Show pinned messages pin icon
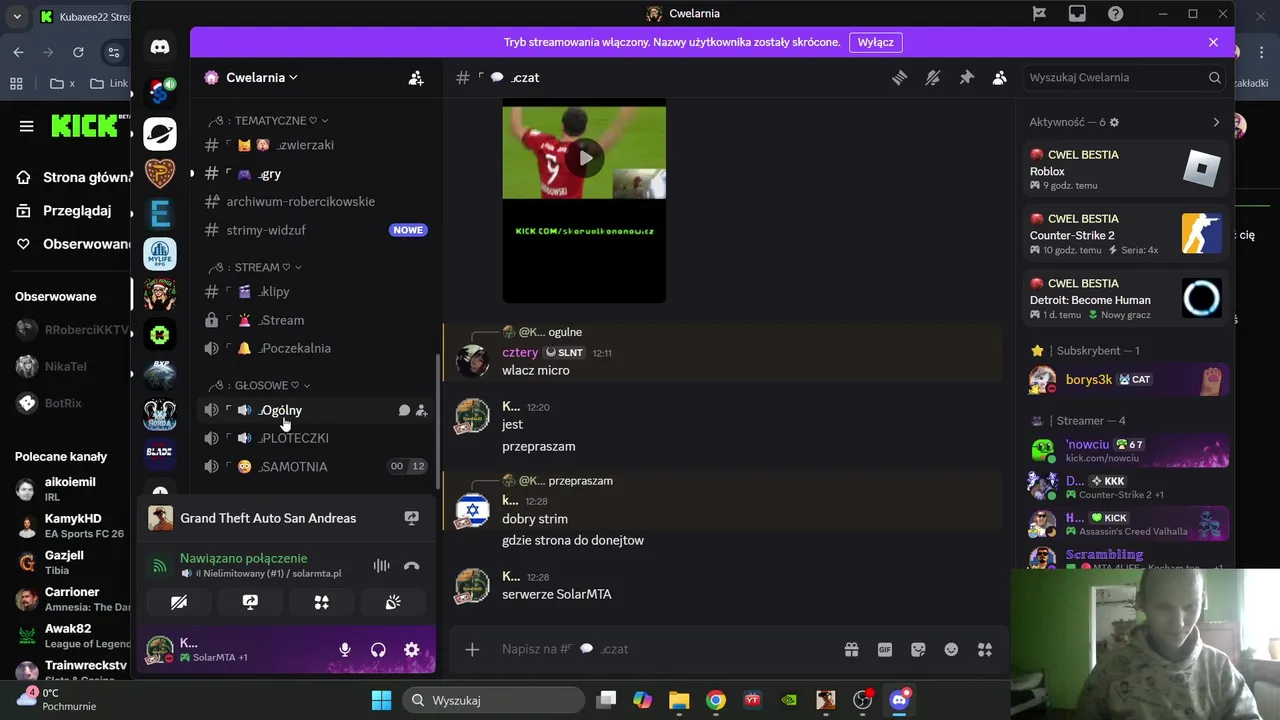The image size is (1280, 720). coord(966,77)
